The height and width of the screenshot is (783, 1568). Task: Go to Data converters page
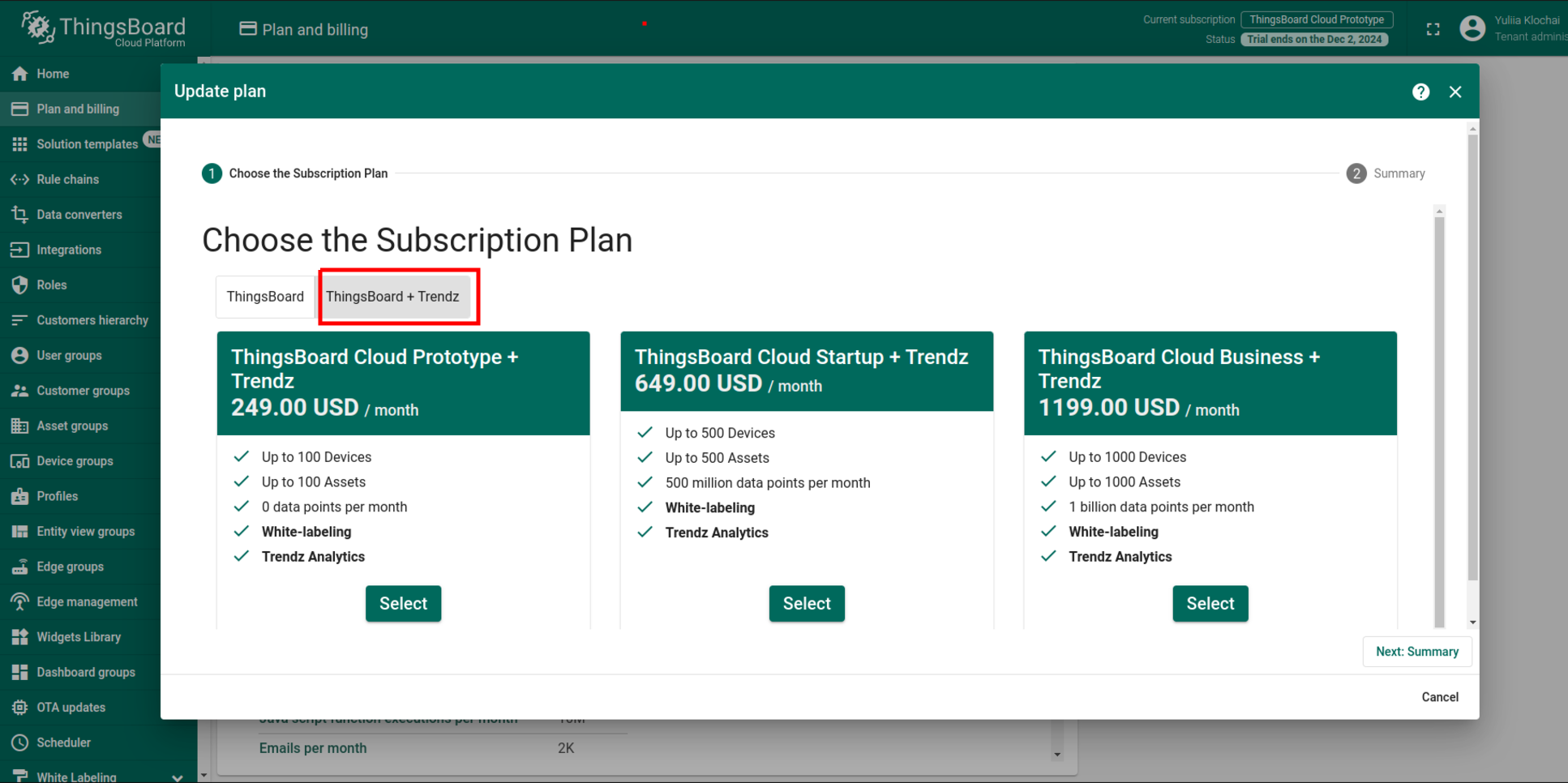[x=80, y=215]
